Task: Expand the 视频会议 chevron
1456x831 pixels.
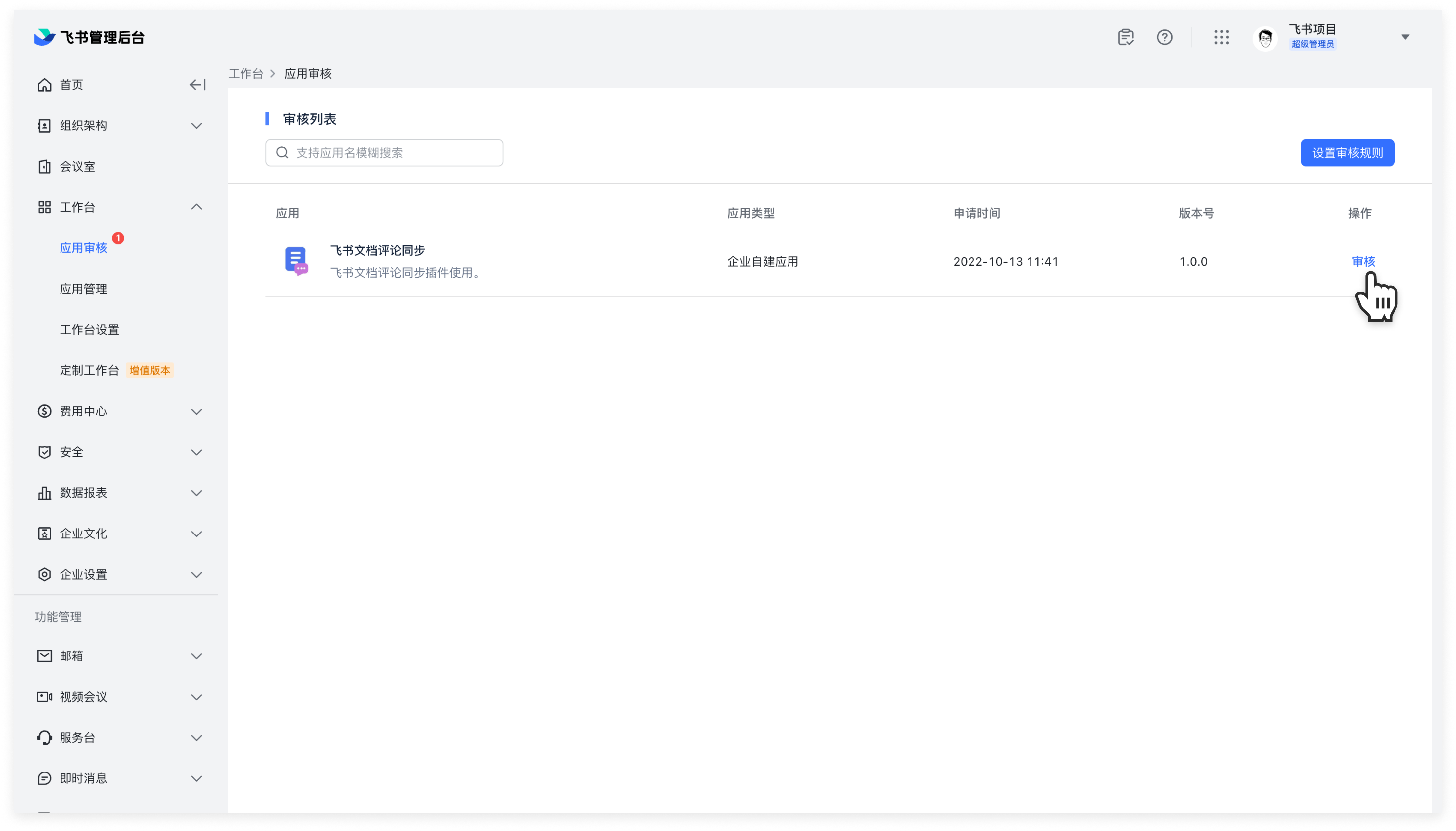Action: coord(196,697)
